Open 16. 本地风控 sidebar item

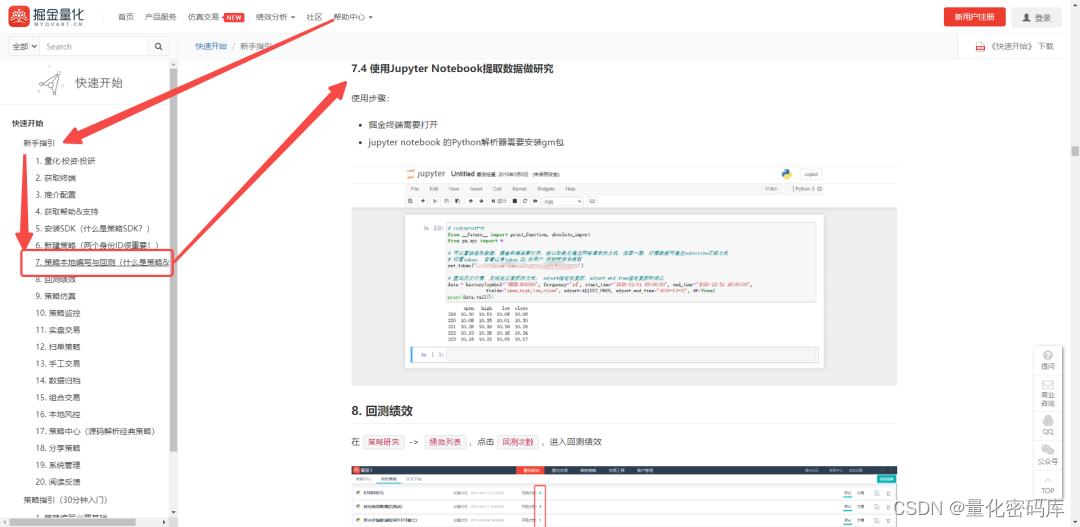pos(58,415)
